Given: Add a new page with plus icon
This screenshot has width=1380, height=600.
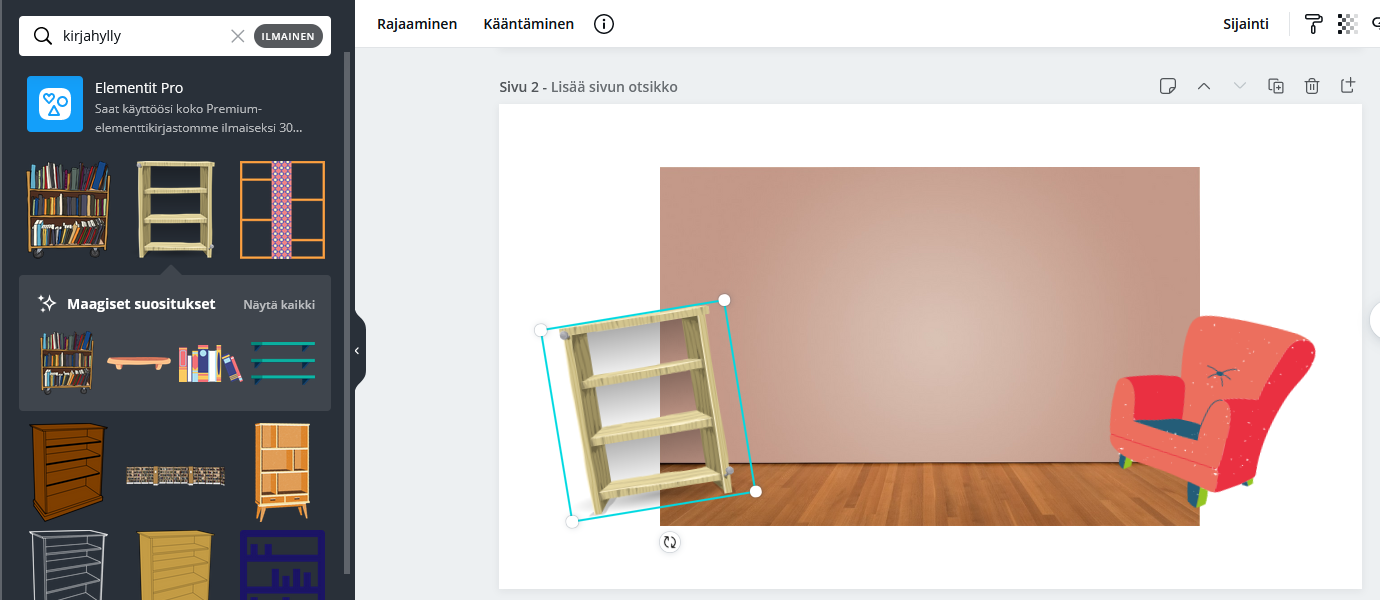Looking at the screenshot, I should (x=1347, y=86).
